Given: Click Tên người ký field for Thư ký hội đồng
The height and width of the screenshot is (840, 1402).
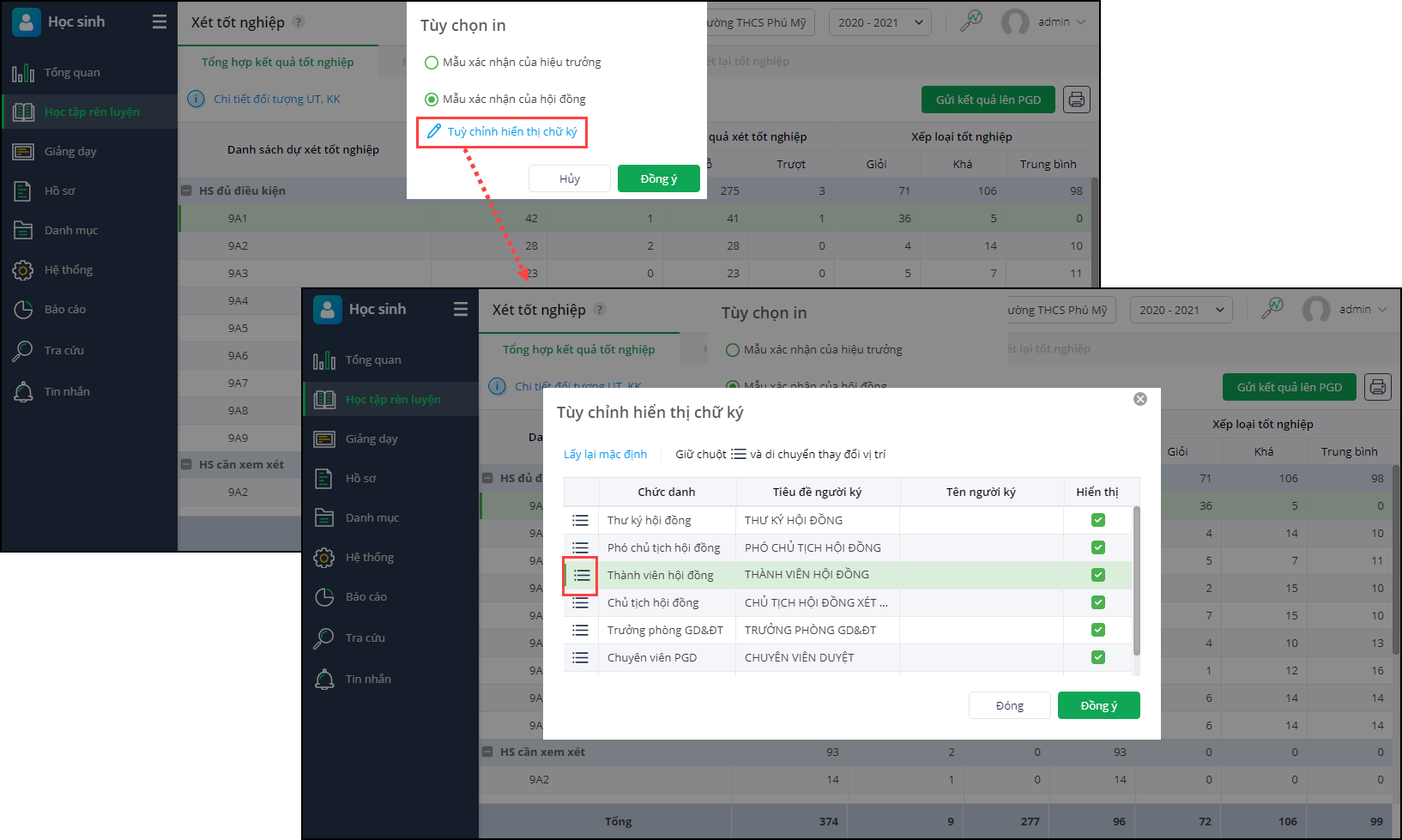Looking at the screenshot, I should tap(982, 520).
